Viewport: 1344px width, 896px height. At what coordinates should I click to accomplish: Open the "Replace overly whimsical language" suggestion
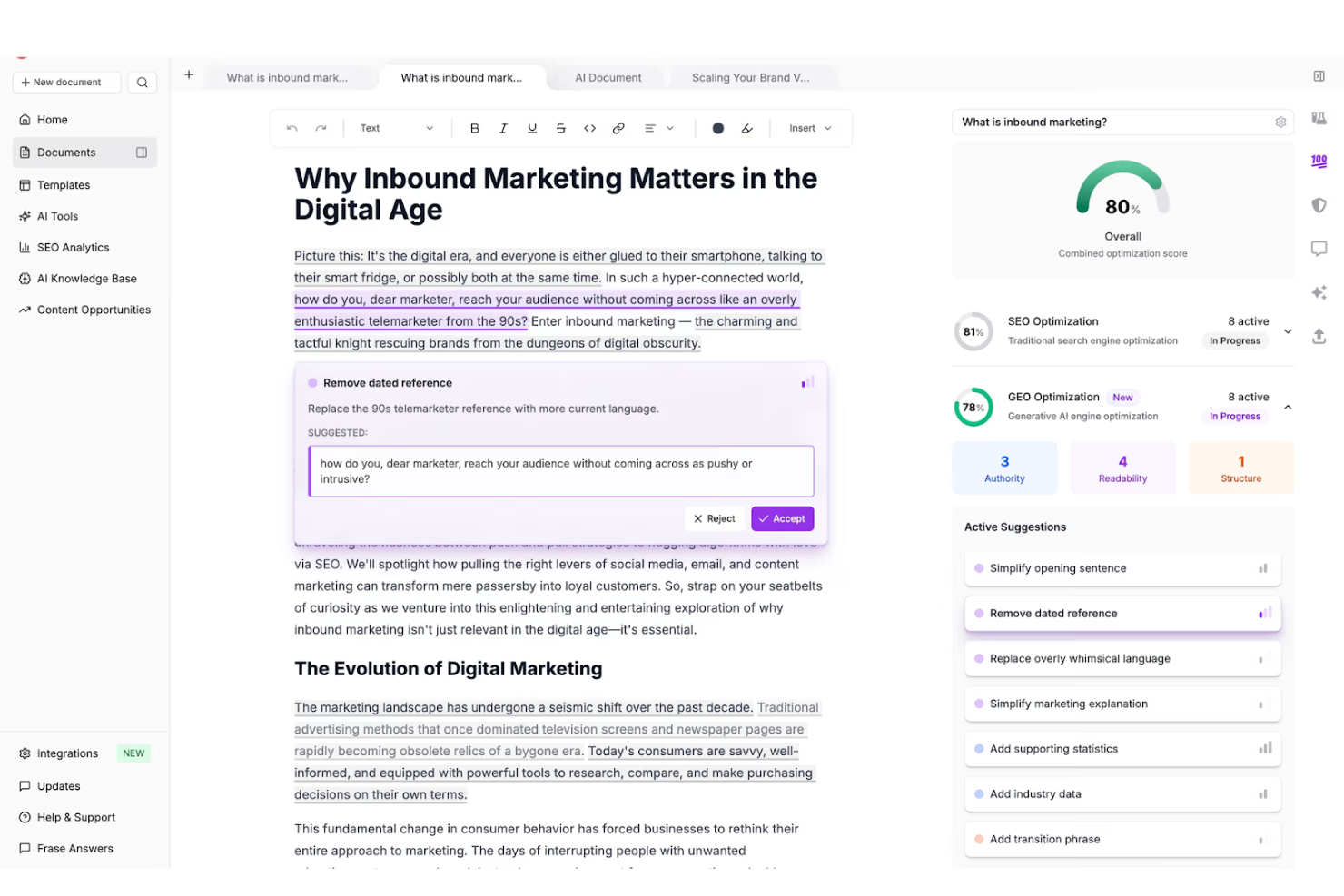pos(1122,659)
